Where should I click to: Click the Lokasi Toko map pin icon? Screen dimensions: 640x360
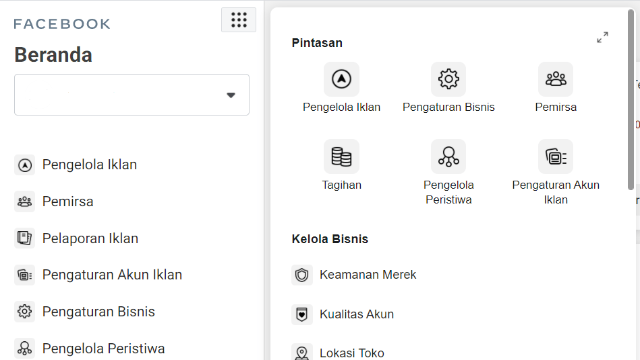click(302, 353)
